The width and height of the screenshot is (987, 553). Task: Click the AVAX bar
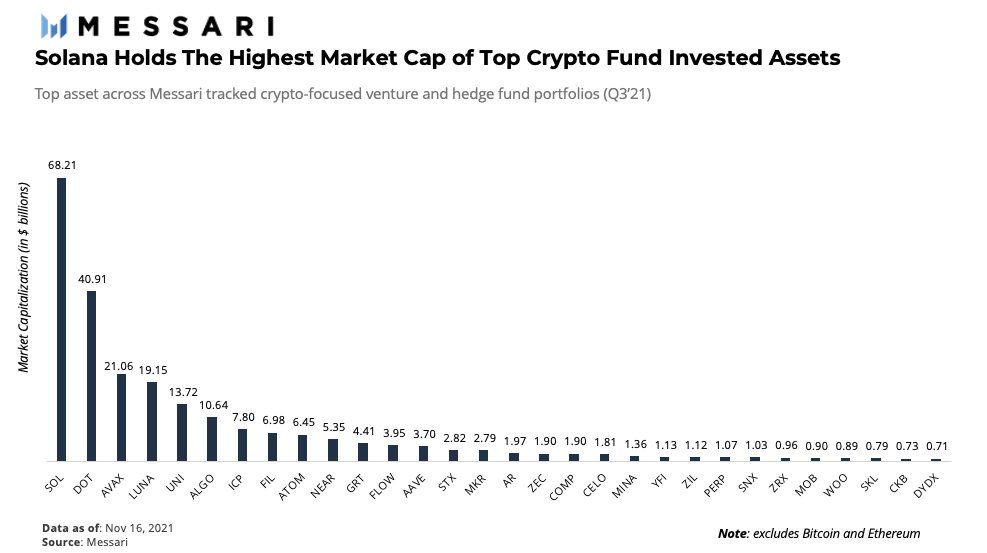121,418
